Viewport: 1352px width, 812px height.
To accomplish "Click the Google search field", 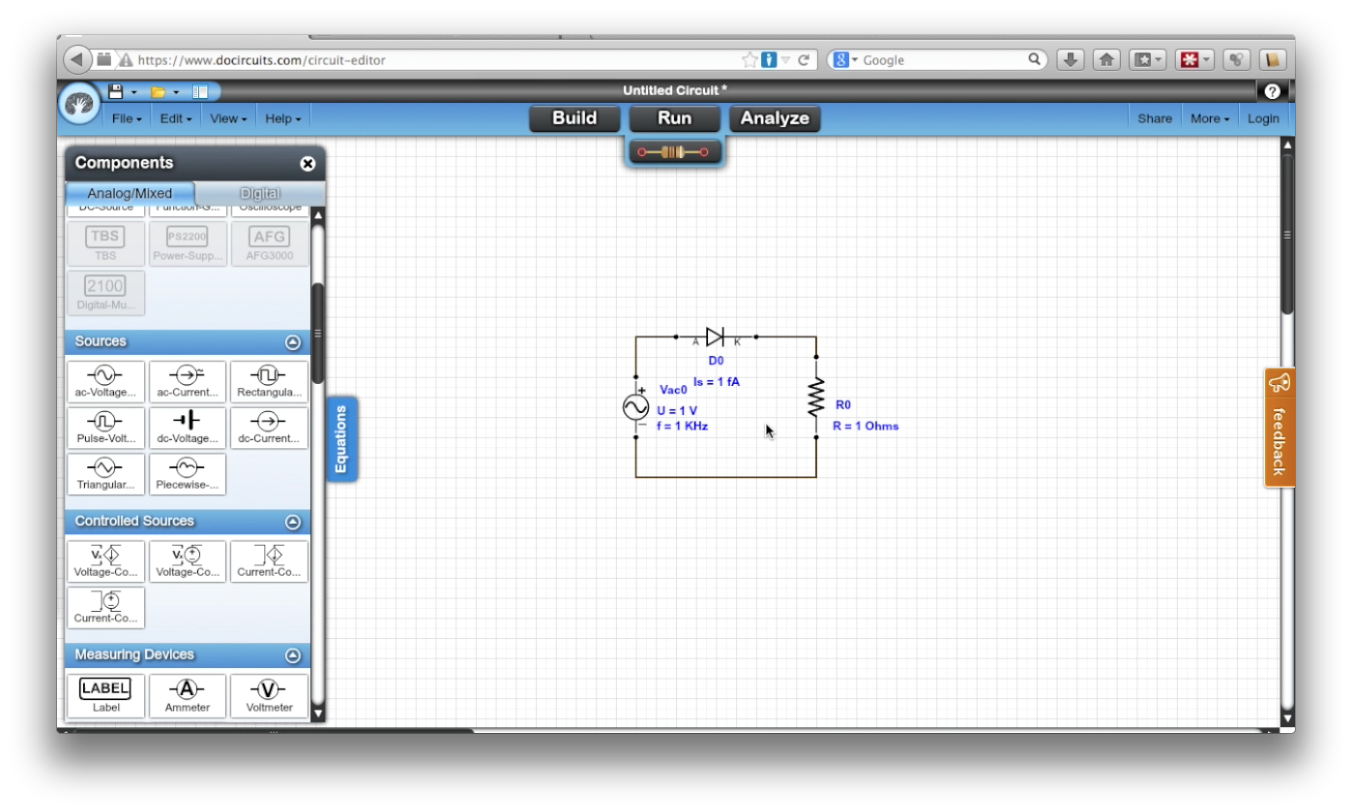I will pyautogui.click(x=940, y=60).
